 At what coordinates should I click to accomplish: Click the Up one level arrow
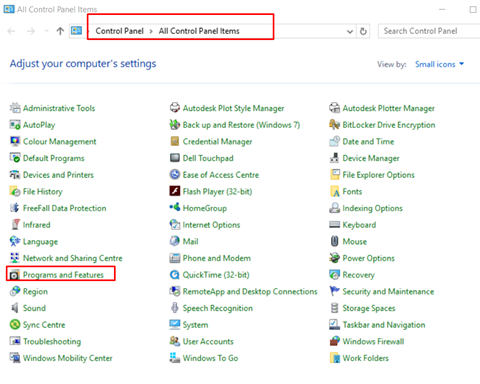pyautogui.click(x=60, y=31)
